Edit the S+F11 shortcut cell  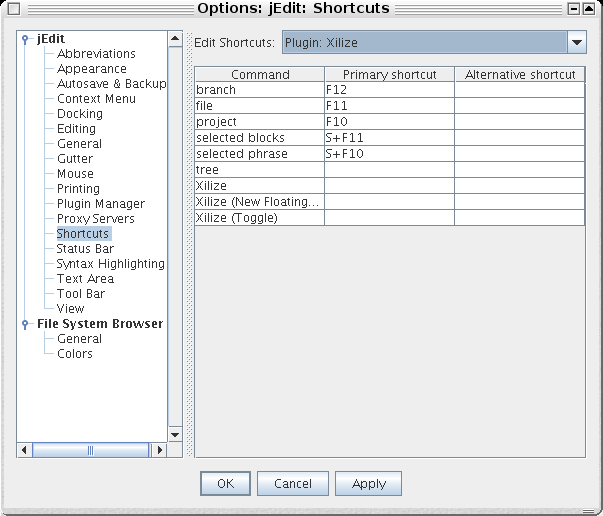[x=390, y=138]
